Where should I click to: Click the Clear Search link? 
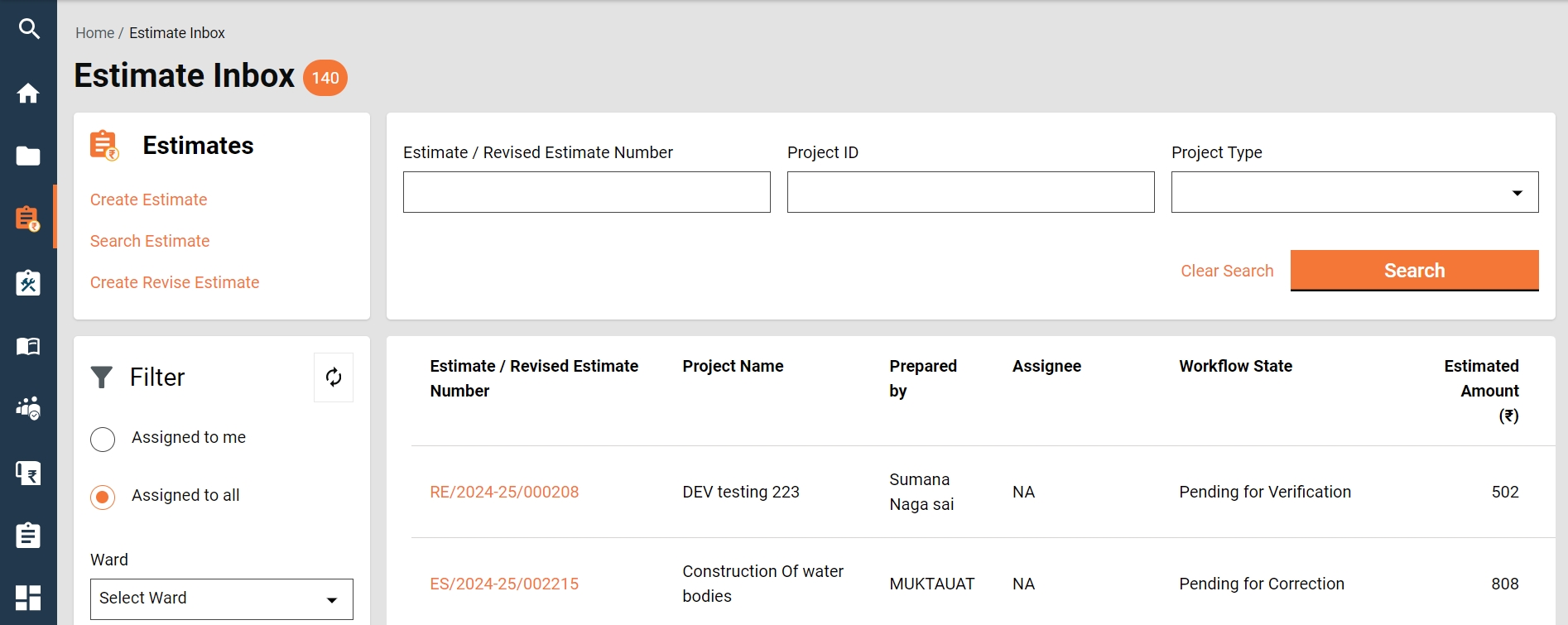tap(1227, 271)
